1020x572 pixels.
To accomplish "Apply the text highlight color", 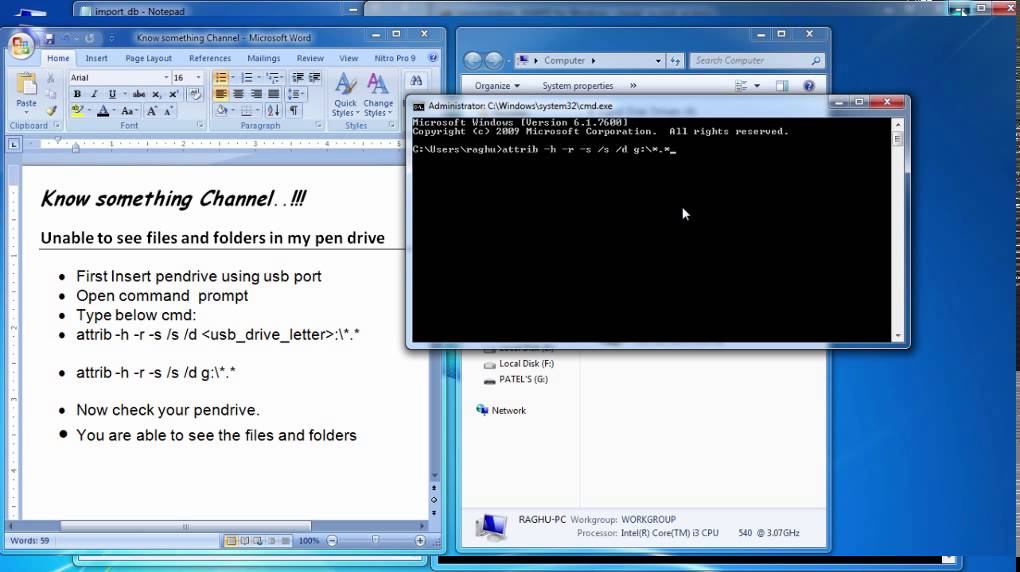I will [x=77, y=111].
